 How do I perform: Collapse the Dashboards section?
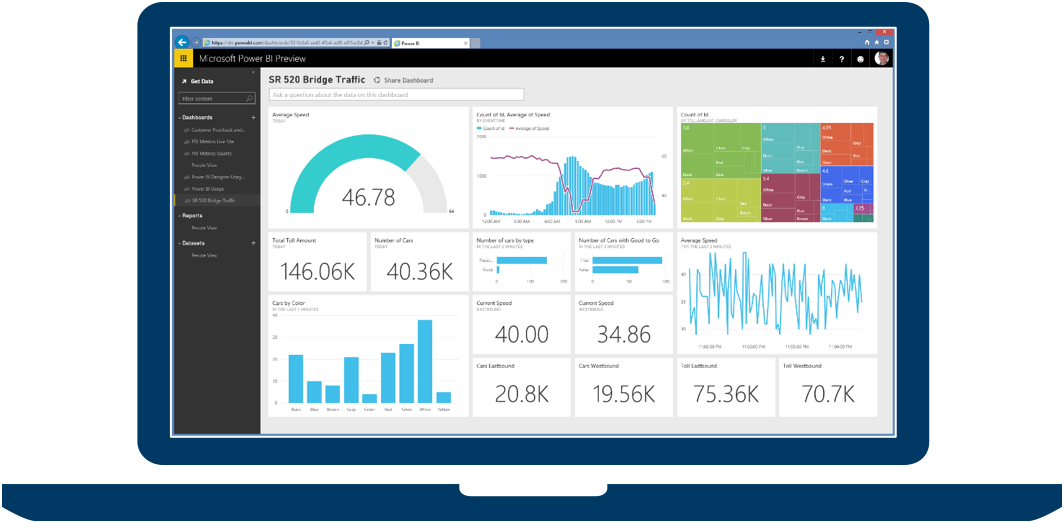pos(180,117)
